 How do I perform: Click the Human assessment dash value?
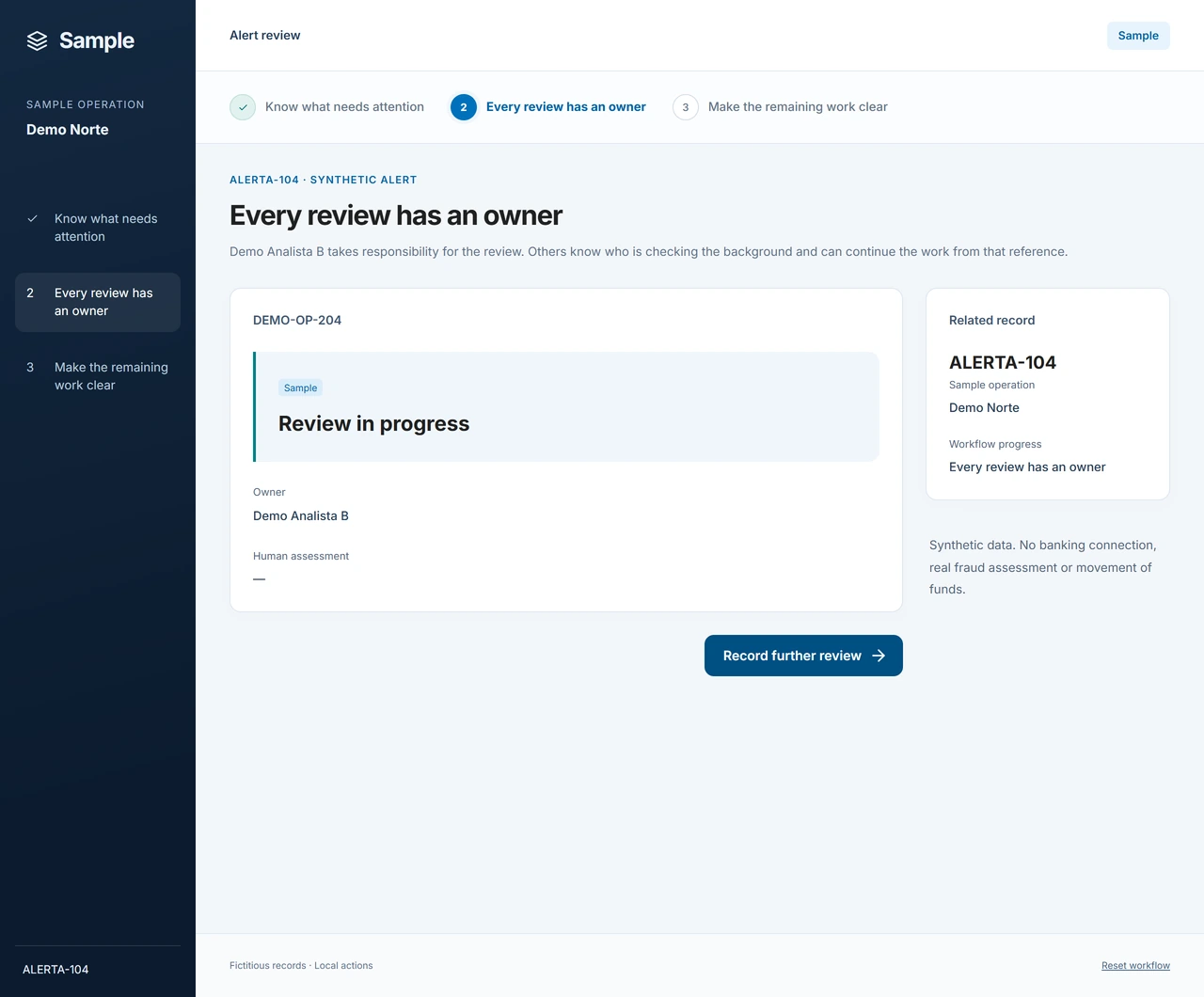coord(259,579)
